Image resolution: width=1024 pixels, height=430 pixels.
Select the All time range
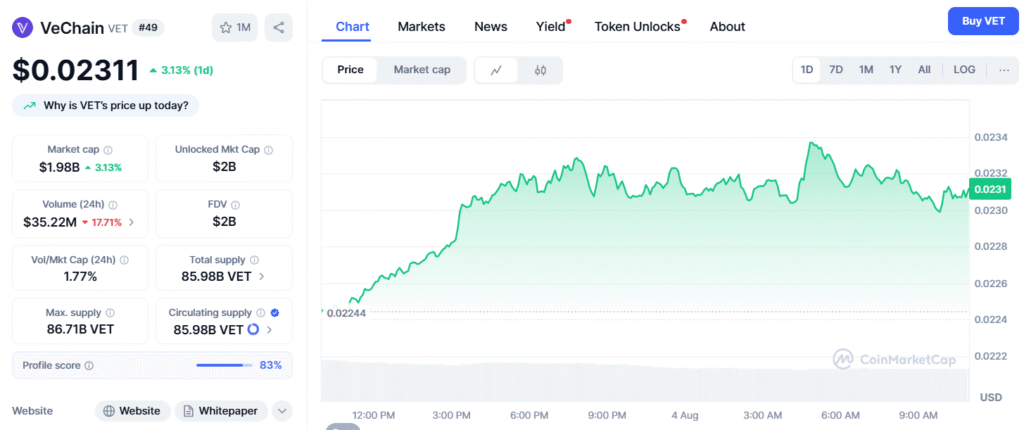924,70
